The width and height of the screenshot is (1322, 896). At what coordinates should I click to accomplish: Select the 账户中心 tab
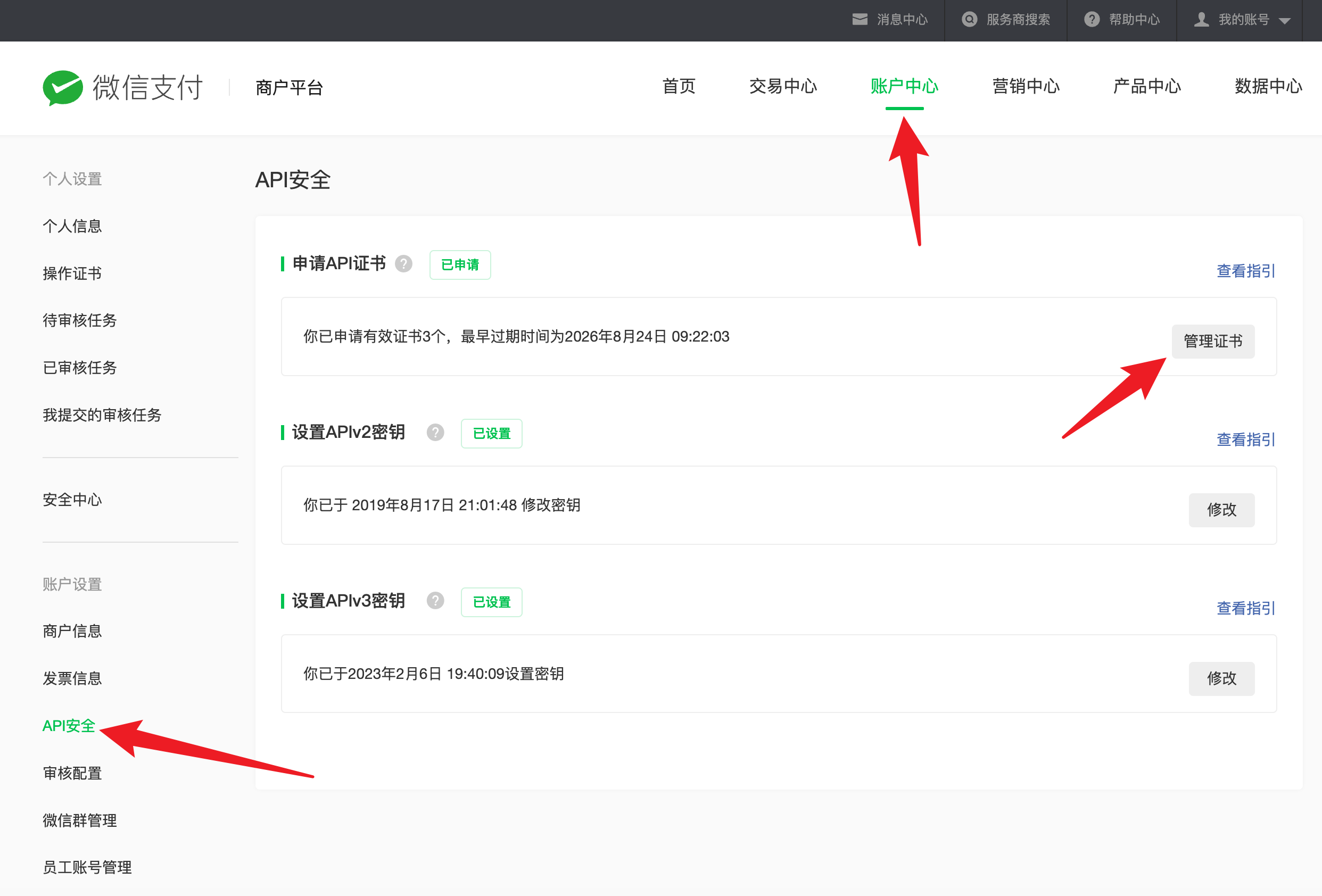point(904,86)
